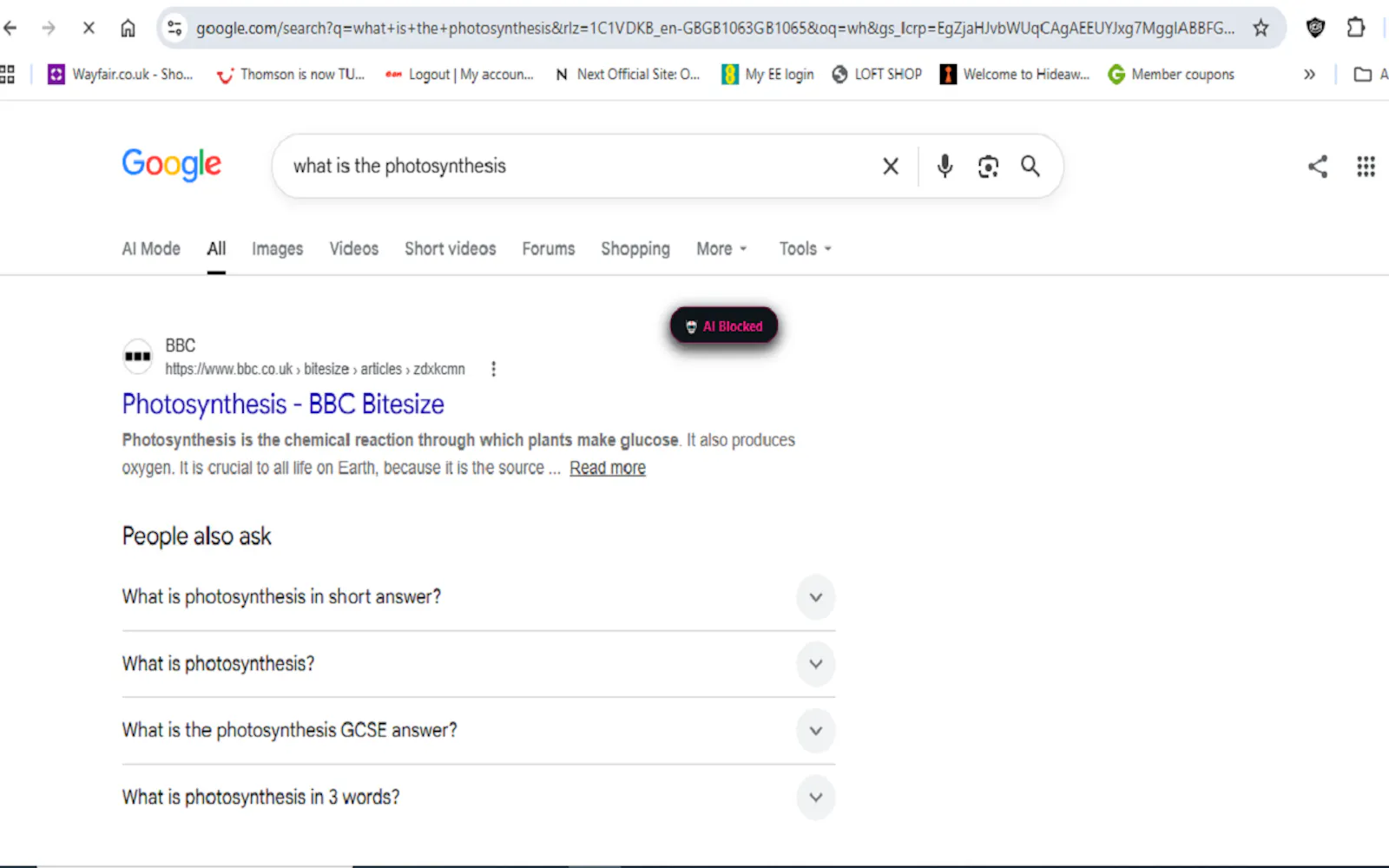Open the browser home page
The width and height of the screenshot is (1389, 868).
[x=128, y=28]
